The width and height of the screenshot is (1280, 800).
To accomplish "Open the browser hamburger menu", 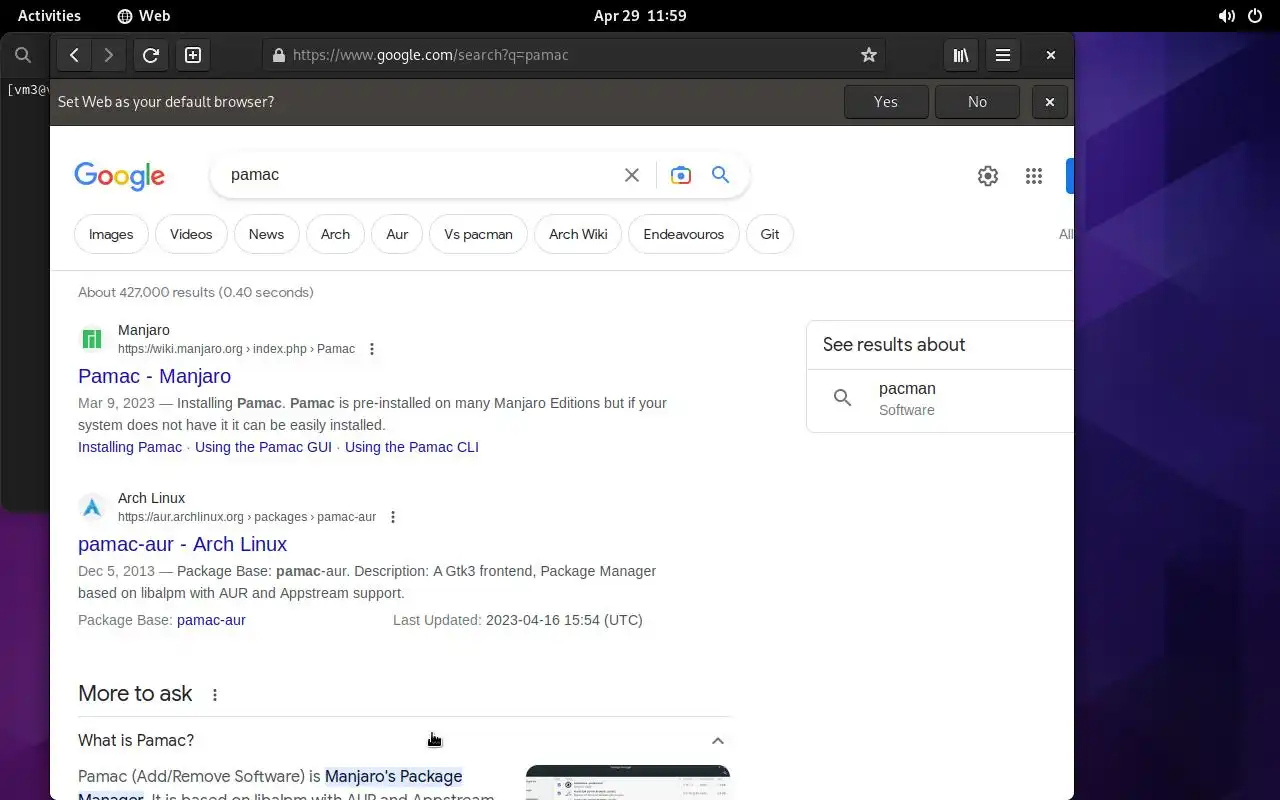I will [1003, 55].
